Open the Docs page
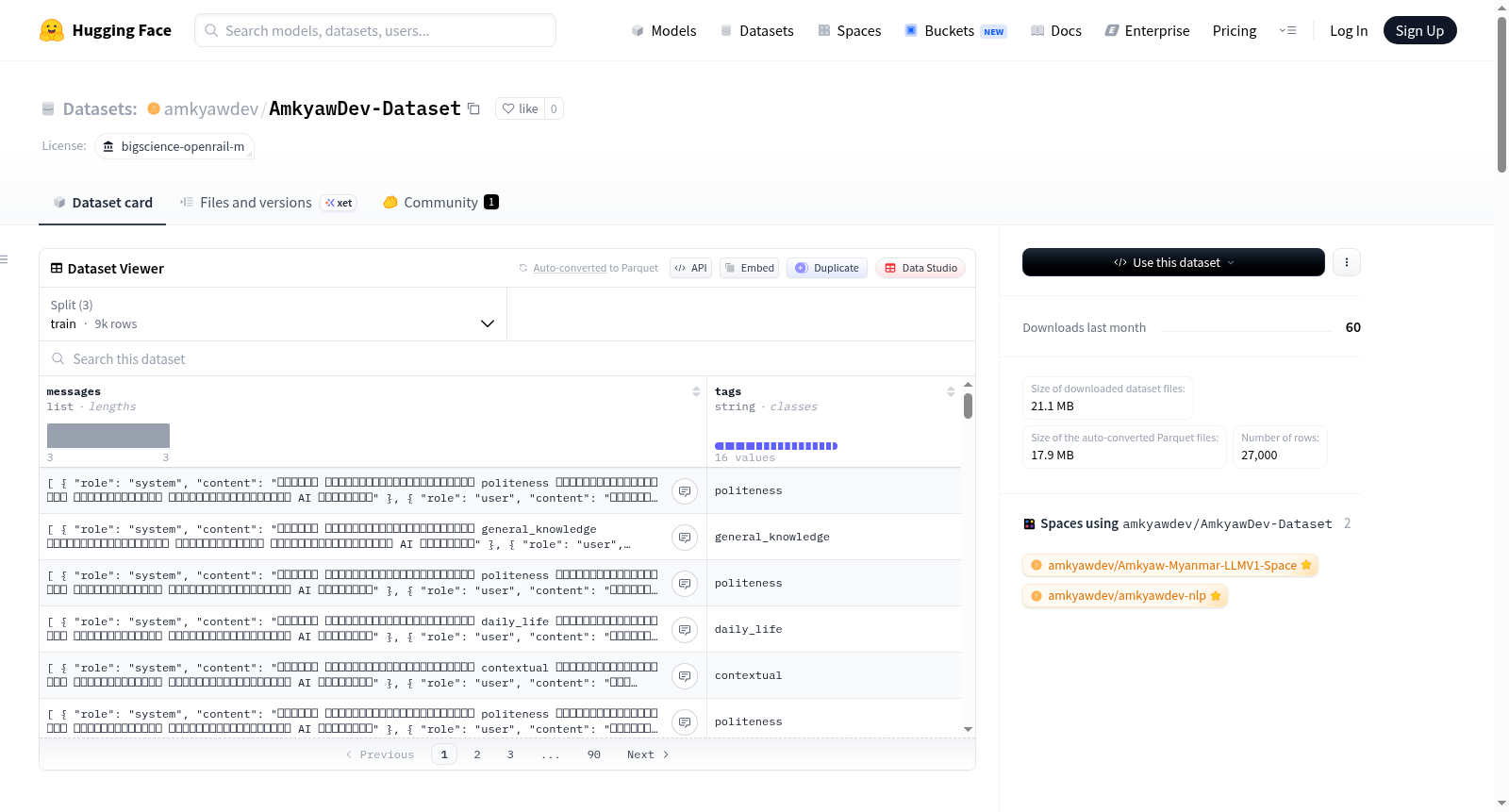 coord(1055,30)
